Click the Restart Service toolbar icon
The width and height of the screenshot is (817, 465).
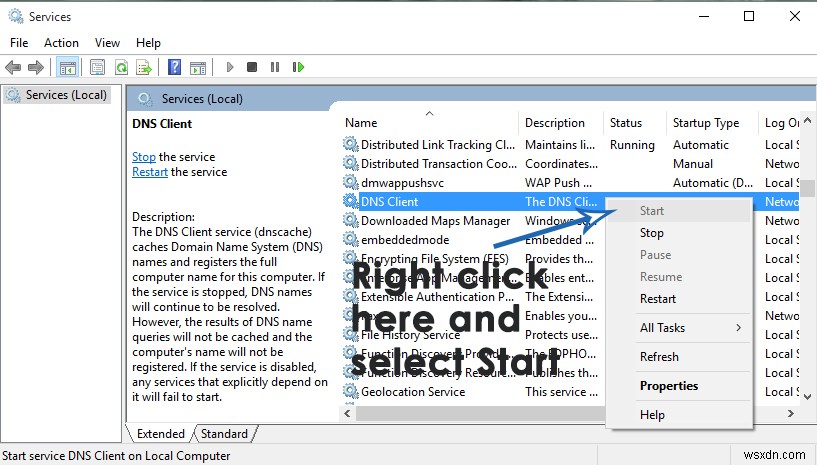point(298,67)
